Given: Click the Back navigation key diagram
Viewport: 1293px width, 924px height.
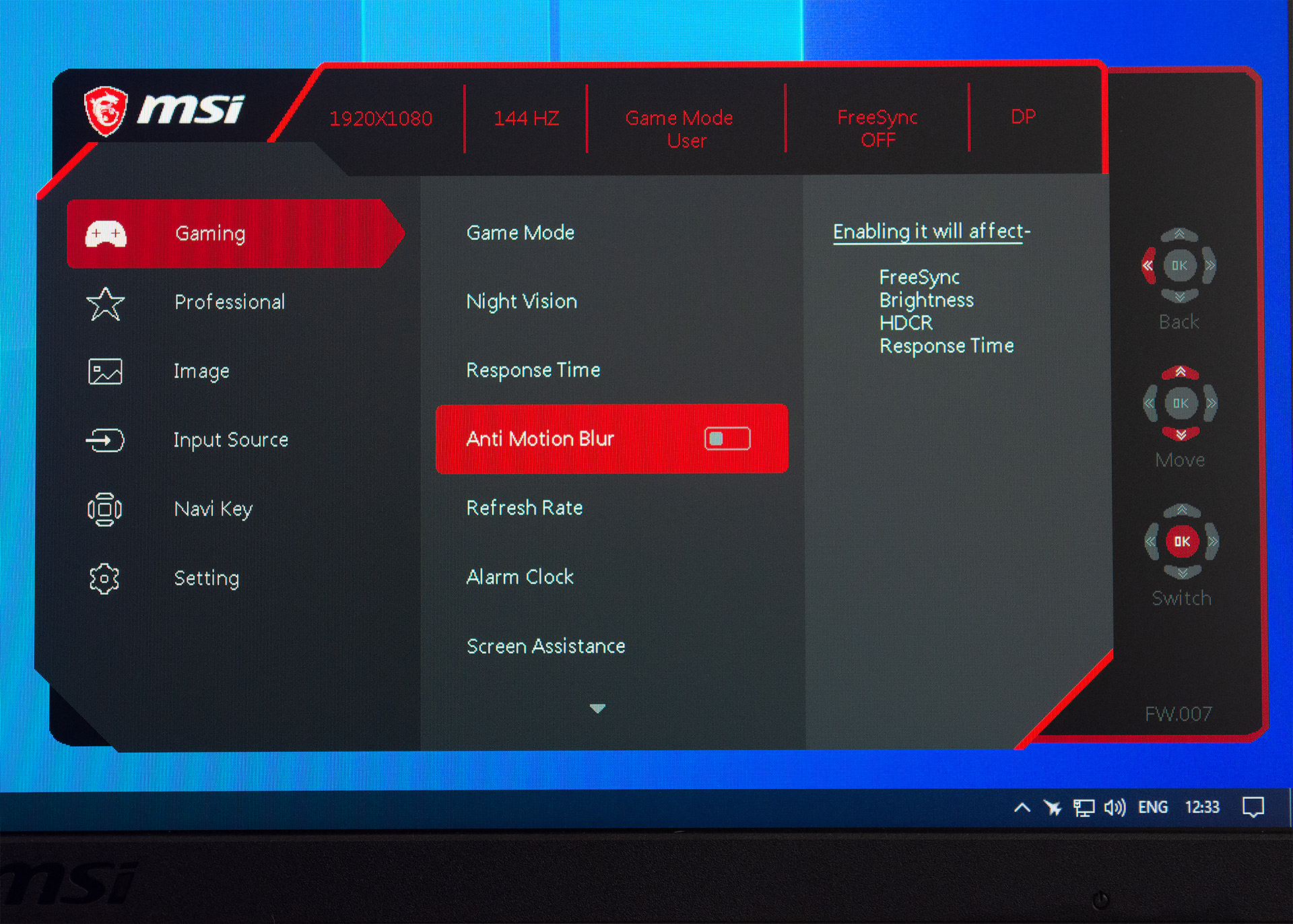Looking at the screenshot, I should coord(1179,265).
